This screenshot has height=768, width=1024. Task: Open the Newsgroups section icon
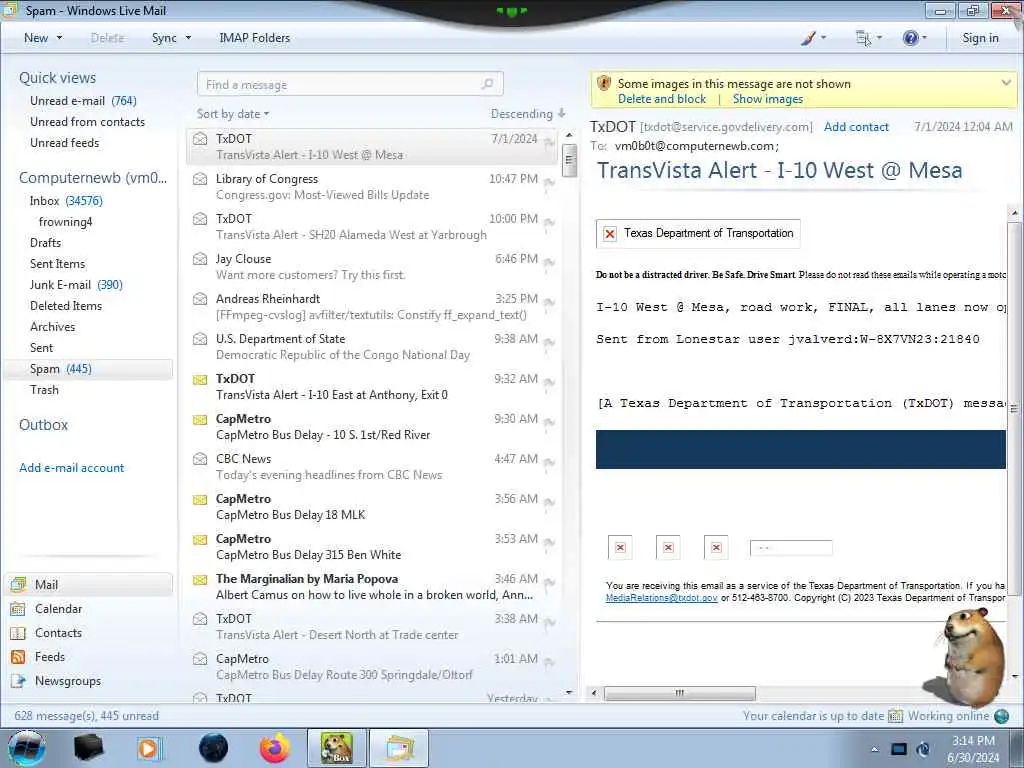pyautogui.click(x=18, y=681)
